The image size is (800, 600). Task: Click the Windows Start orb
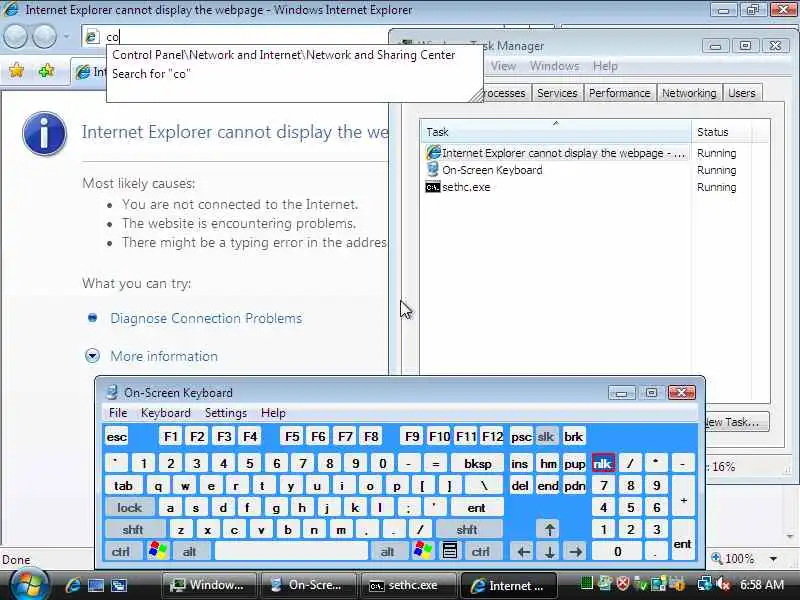29,585
